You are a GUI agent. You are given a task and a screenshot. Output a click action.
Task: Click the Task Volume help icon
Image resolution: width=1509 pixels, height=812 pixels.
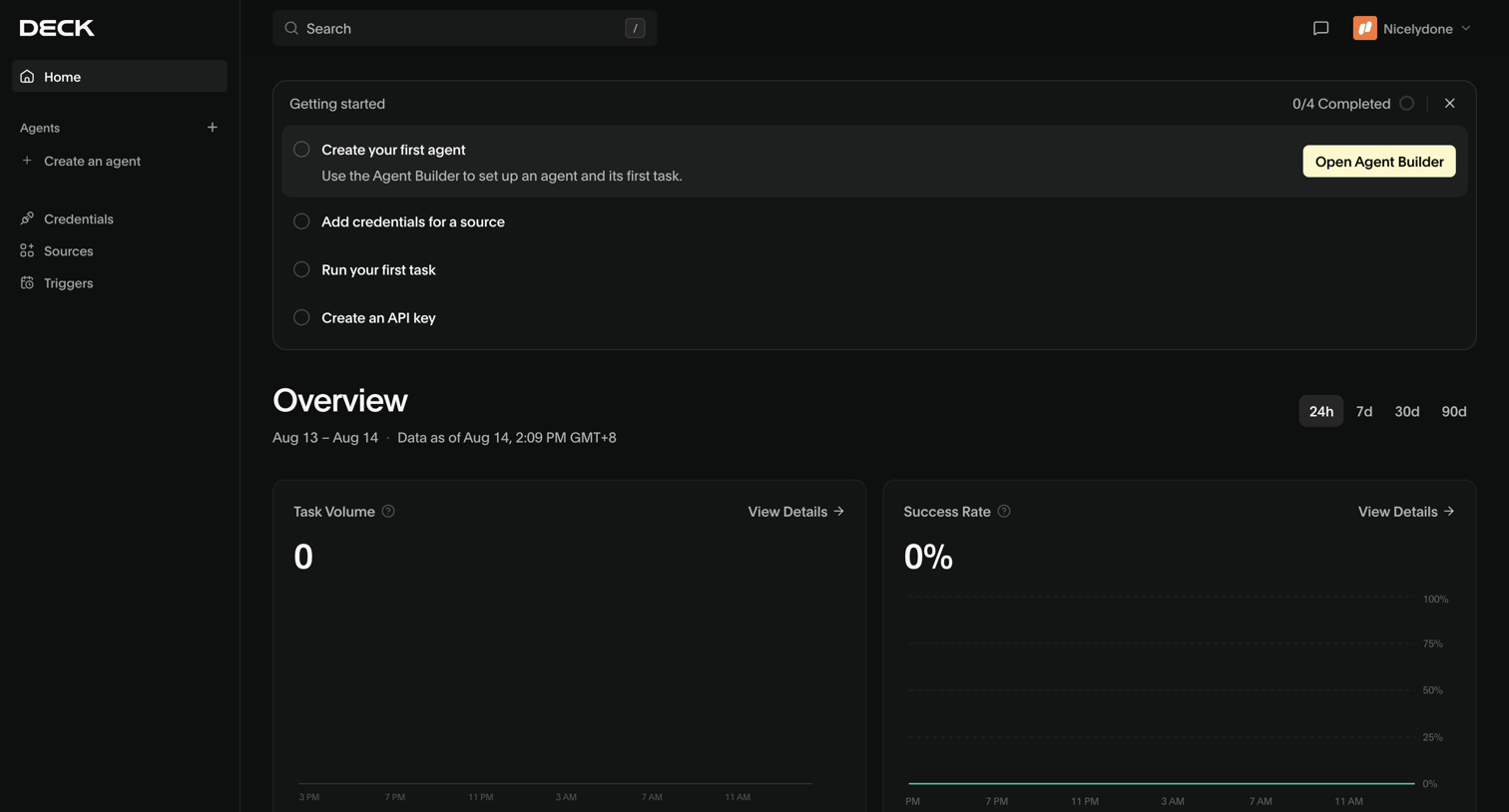click(388, 511)
